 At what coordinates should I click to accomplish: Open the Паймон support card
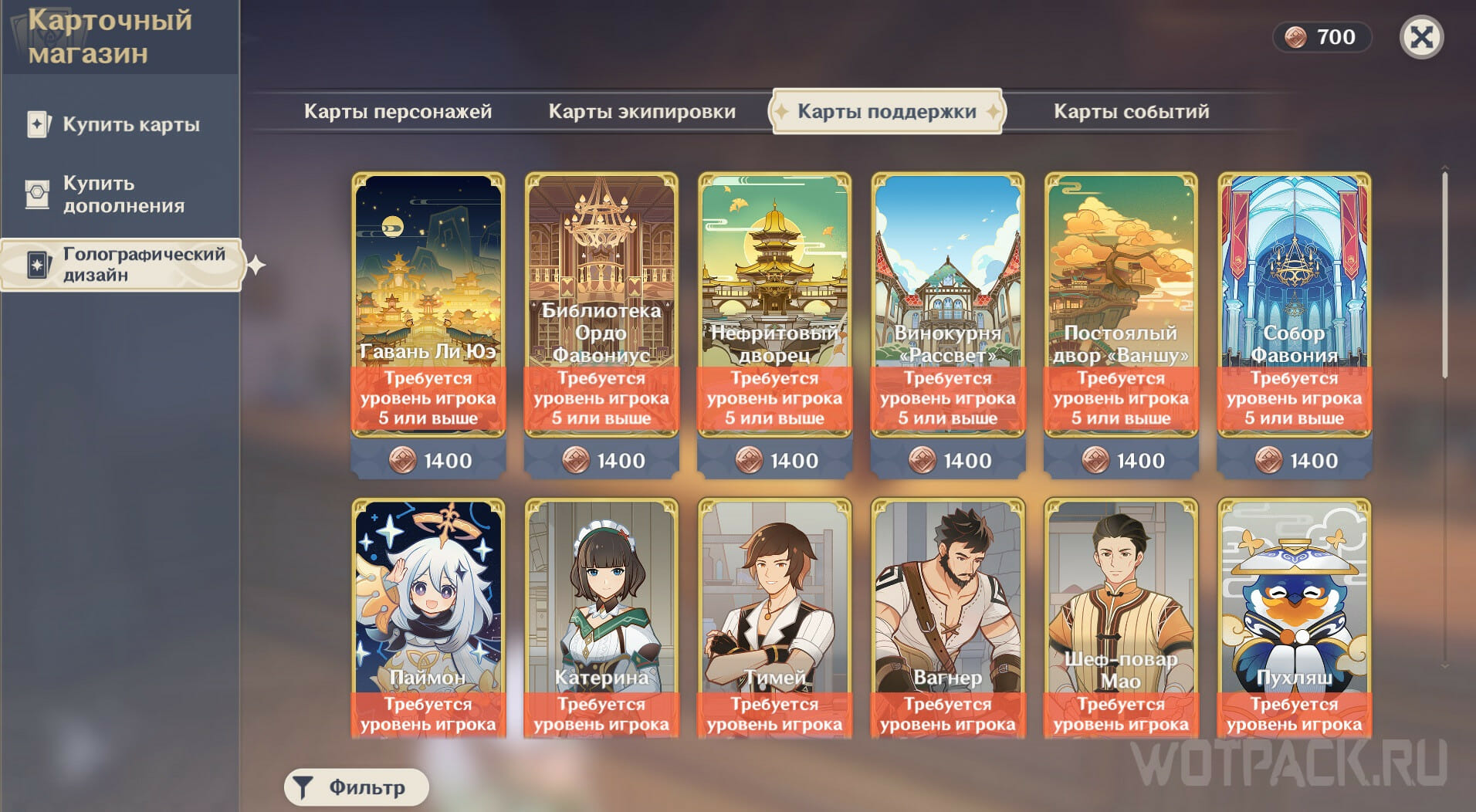(x=428, y=617)
